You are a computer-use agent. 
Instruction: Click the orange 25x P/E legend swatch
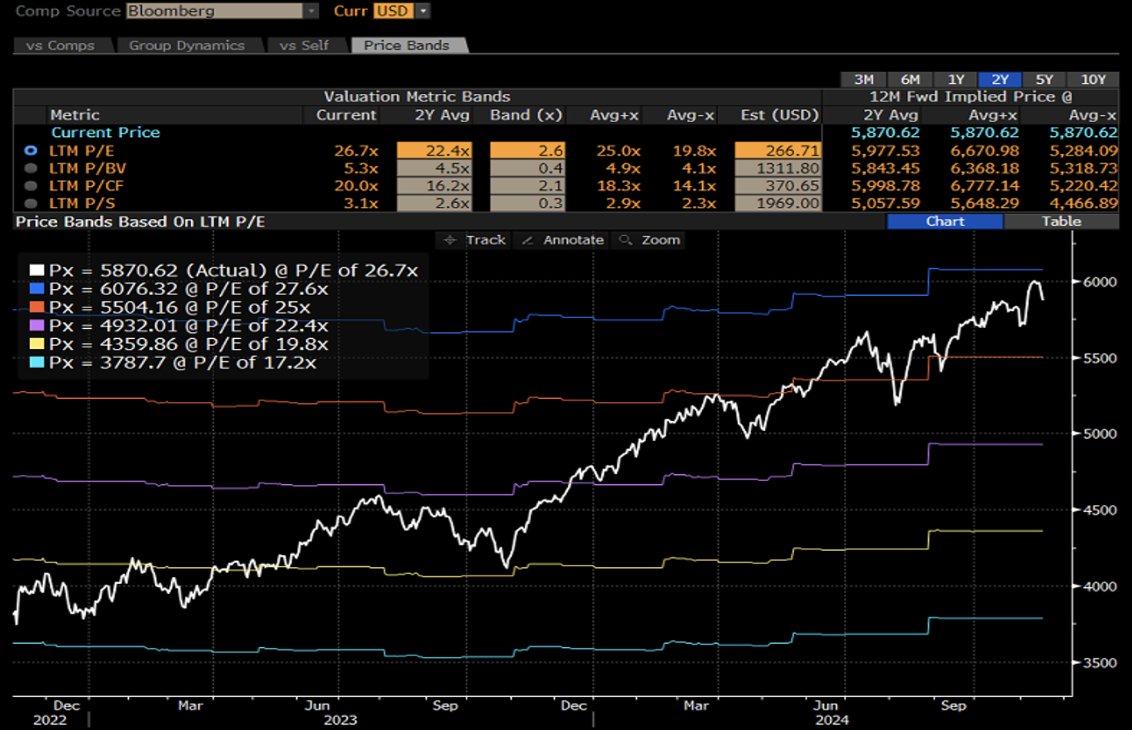coord(37,308)
